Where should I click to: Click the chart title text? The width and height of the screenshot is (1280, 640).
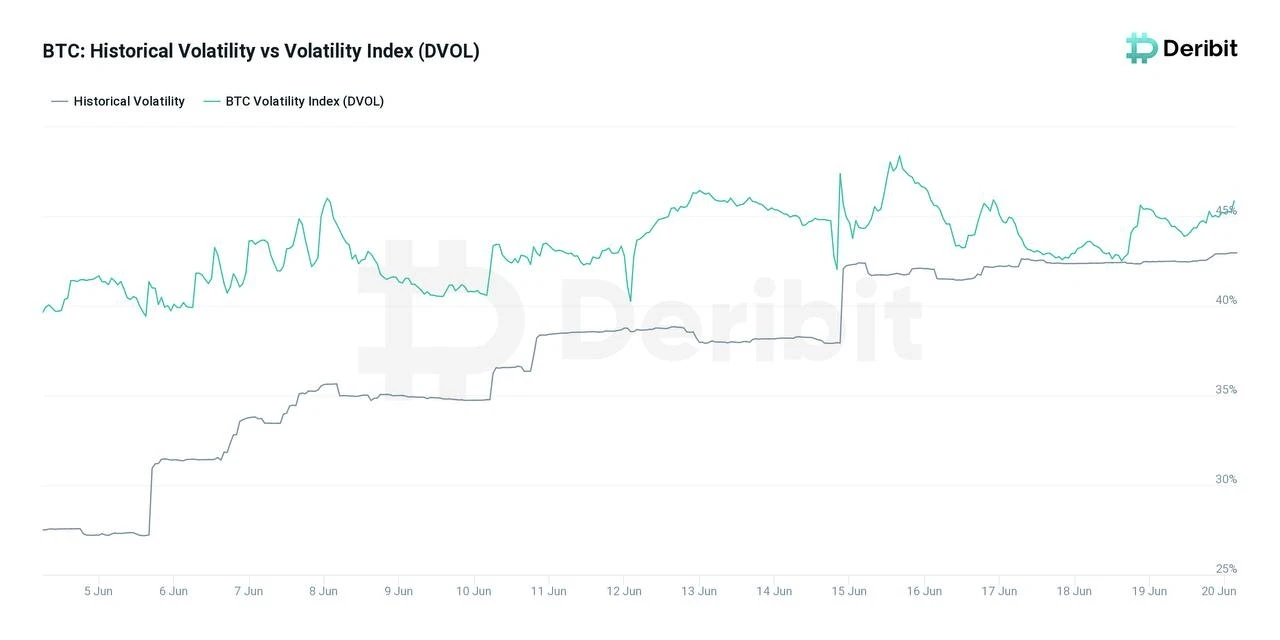[x=261, y=51]
